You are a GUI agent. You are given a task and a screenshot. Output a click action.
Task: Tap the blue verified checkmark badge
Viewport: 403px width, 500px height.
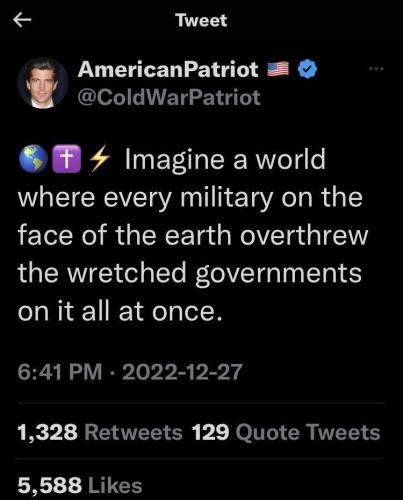point(307,69)
